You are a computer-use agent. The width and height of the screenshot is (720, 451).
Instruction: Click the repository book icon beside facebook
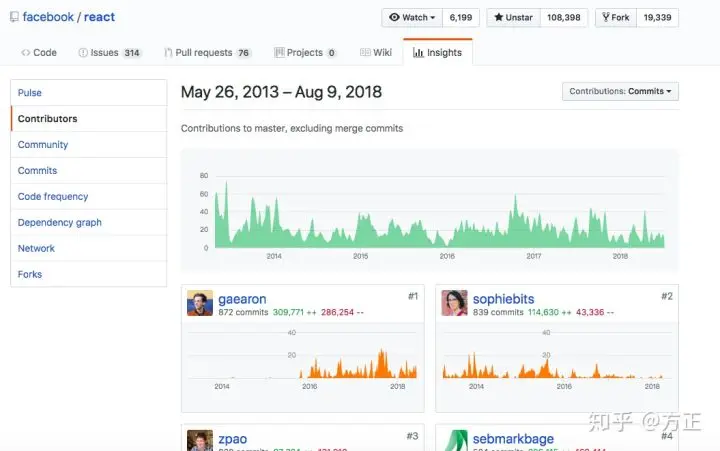point(14,17)
